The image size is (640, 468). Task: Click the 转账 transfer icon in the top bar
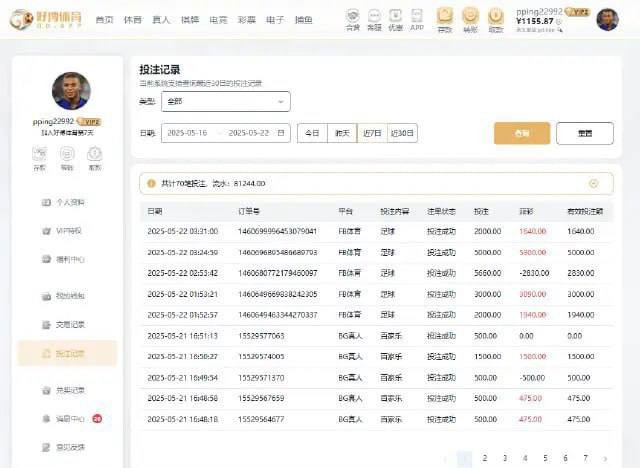pyautogui.click(x=471, y=18)
